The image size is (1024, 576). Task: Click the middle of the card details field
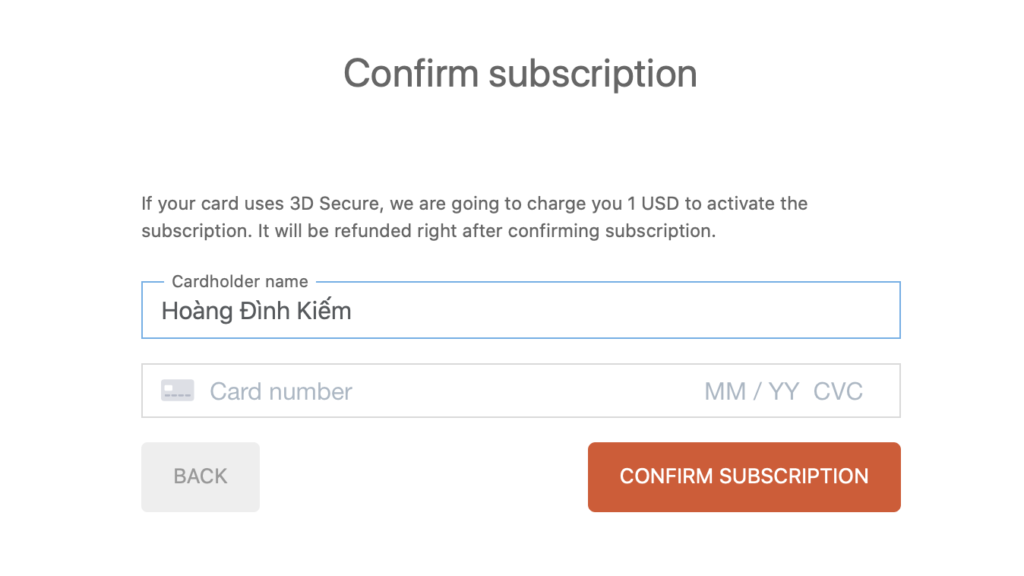click(x=520, y=391)
